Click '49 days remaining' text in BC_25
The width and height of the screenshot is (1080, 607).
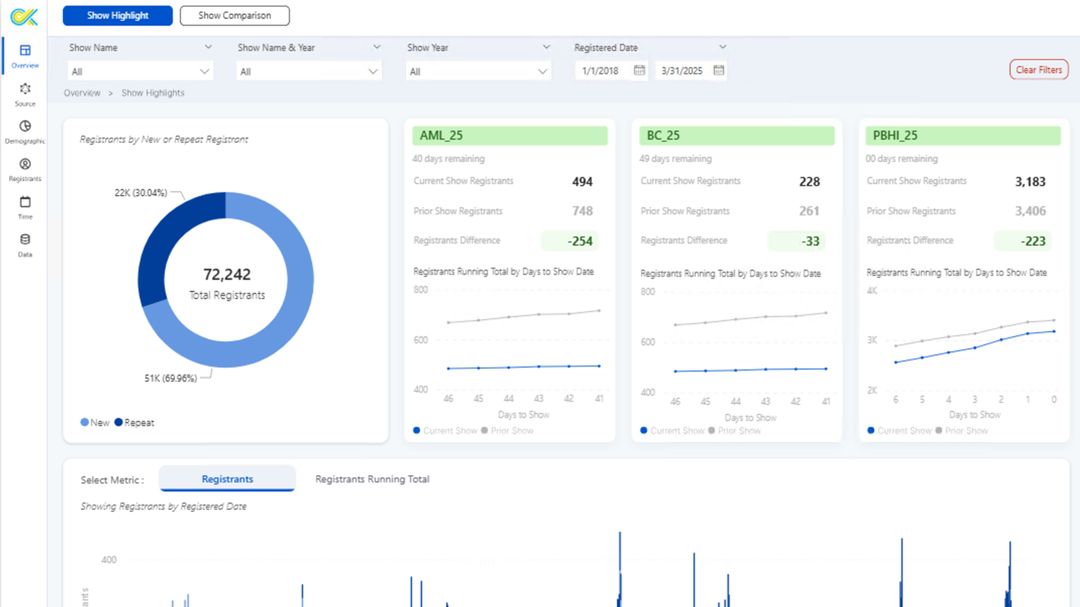675,158
